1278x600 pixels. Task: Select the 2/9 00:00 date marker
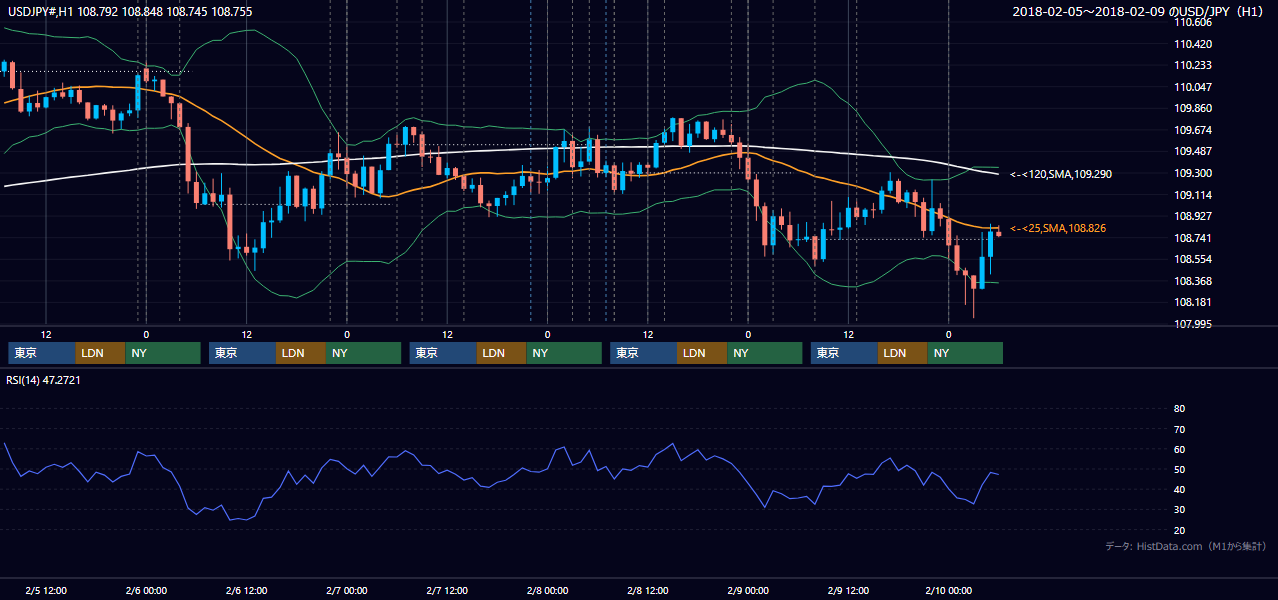[748, 590]
